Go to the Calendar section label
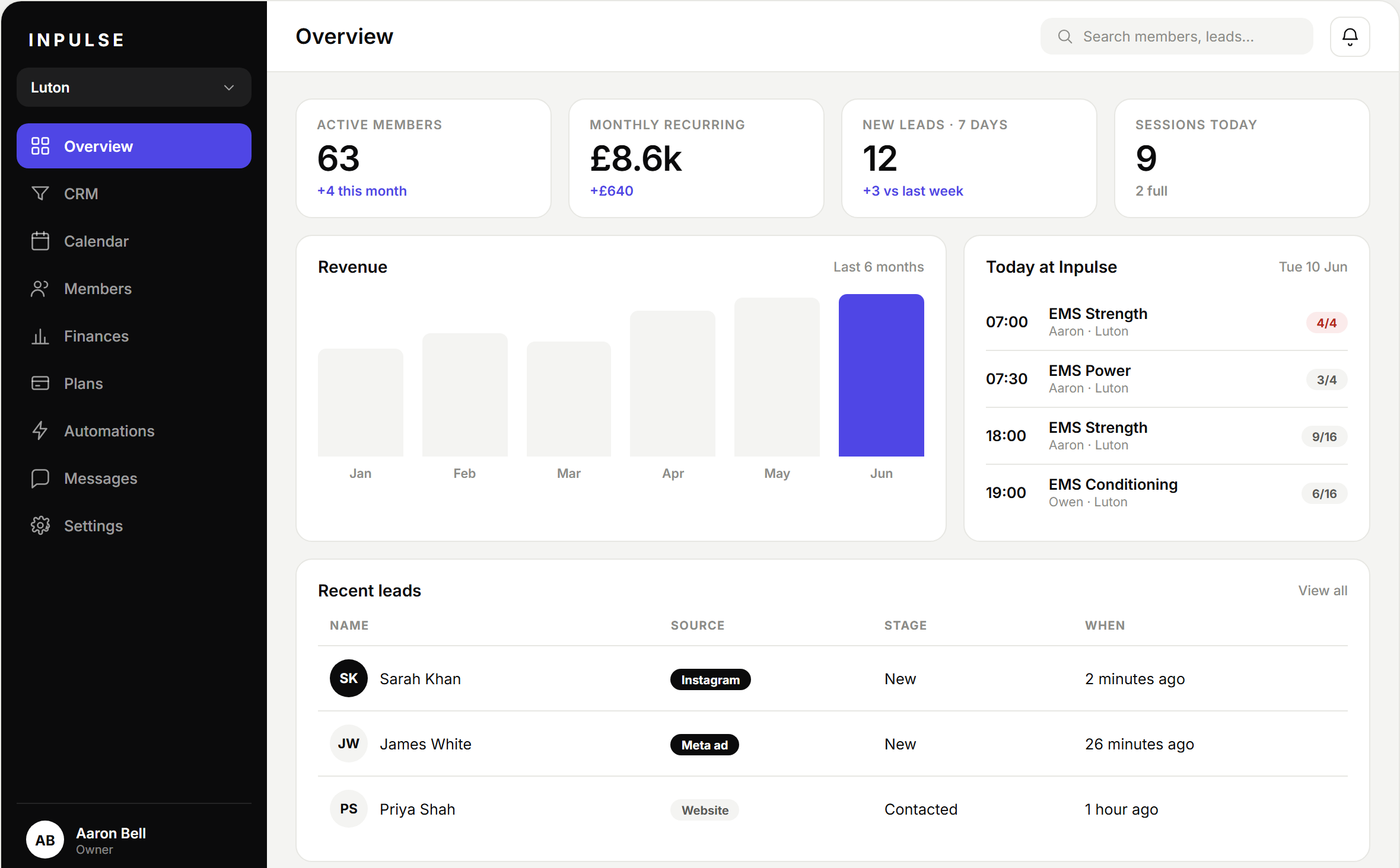 point(96,241)
